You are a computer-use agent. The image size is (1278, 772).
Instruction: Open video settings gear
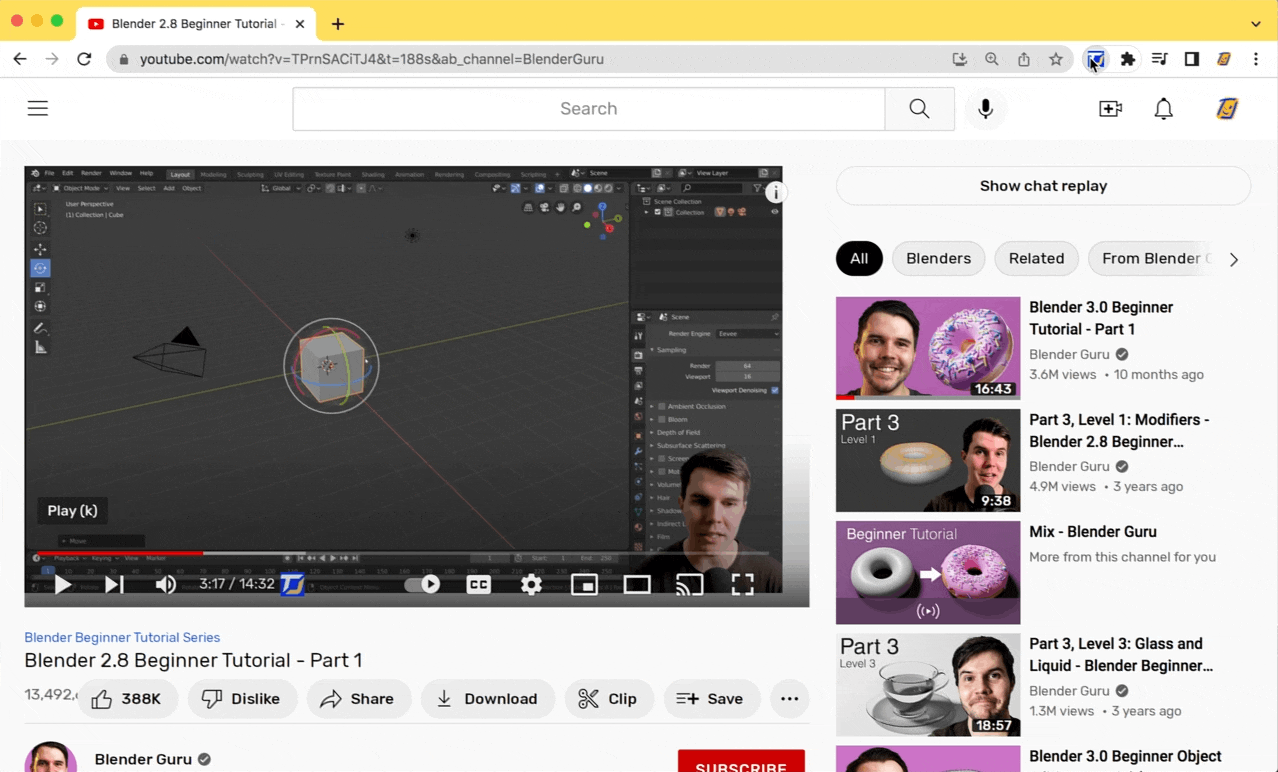531,584
